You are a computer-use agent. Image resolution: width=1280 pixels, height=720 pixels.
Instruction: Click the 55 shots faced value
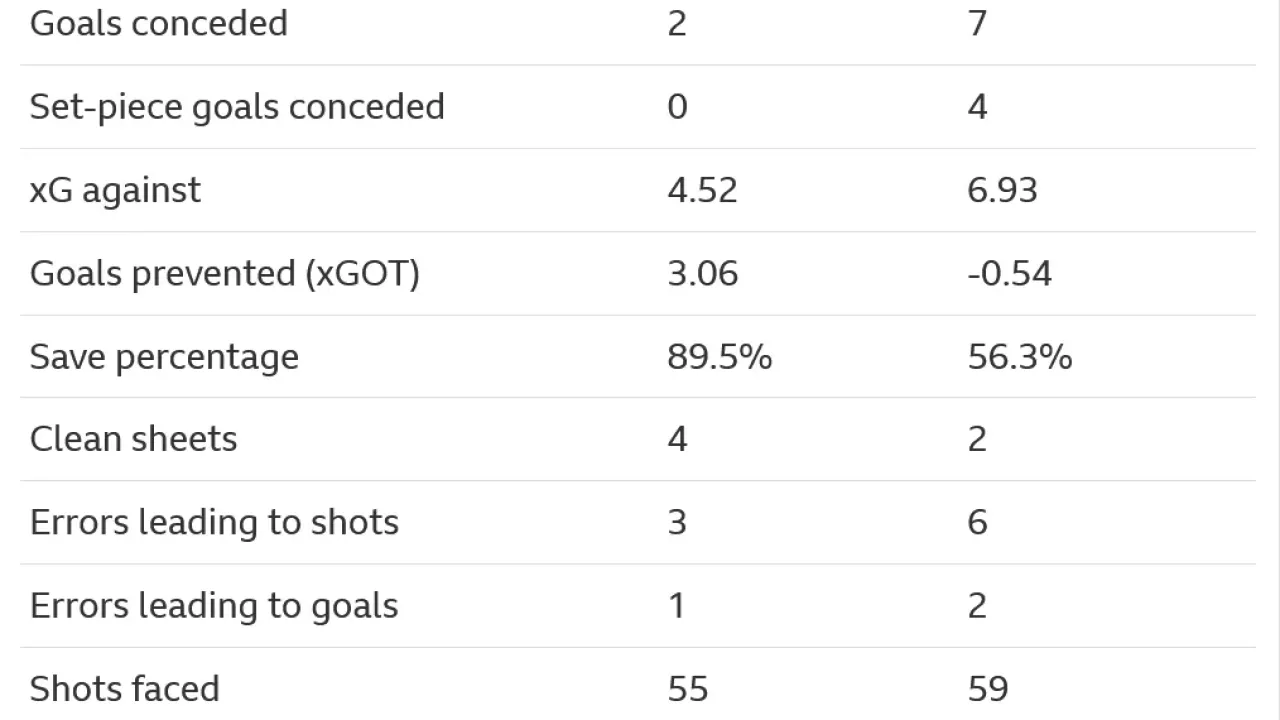point(687,689)
